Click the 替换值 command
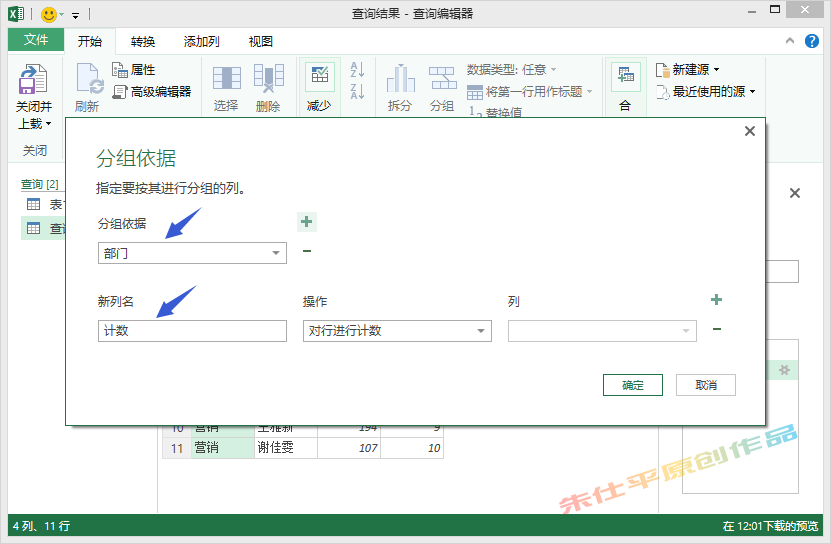Image resolution: width=831 pixels, height=544 pixels. click(496, 112)
